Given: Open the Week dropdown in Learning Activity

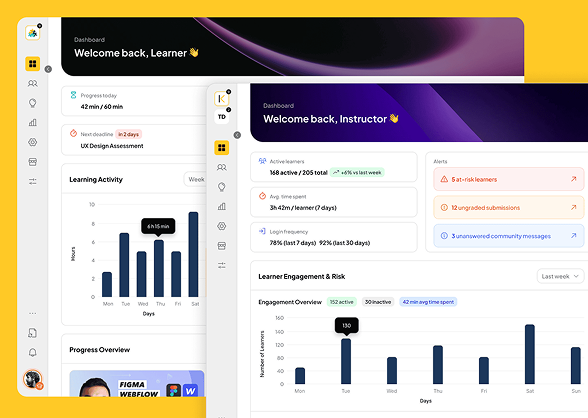Looking at the screenshot, I should coord(195,179).
